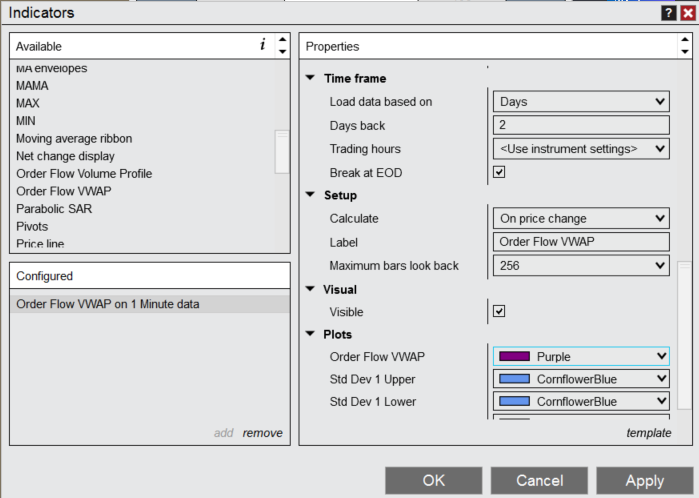Select MAX in the Available list
The width and height of the screenshot is (699, 498).
pos(28,103)
